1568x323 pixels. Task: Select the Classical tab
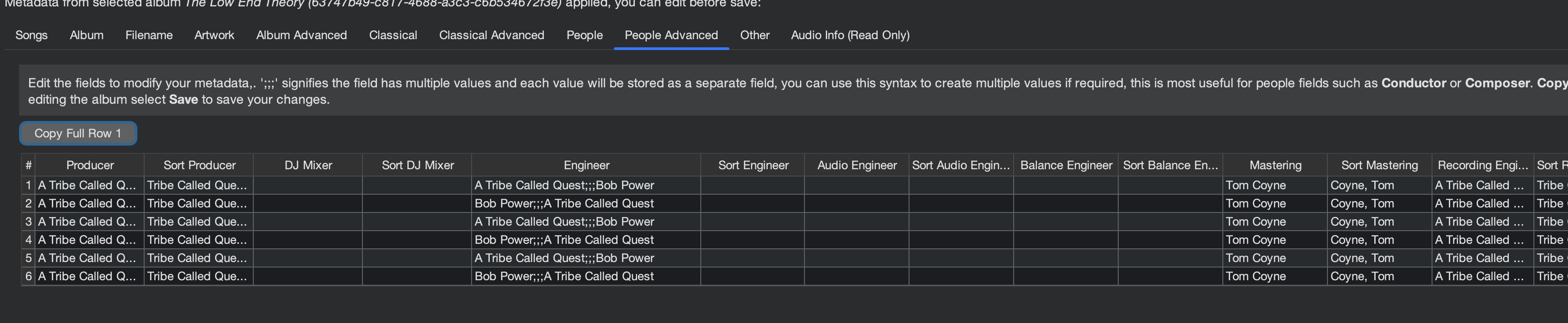(x=393, y=35)
